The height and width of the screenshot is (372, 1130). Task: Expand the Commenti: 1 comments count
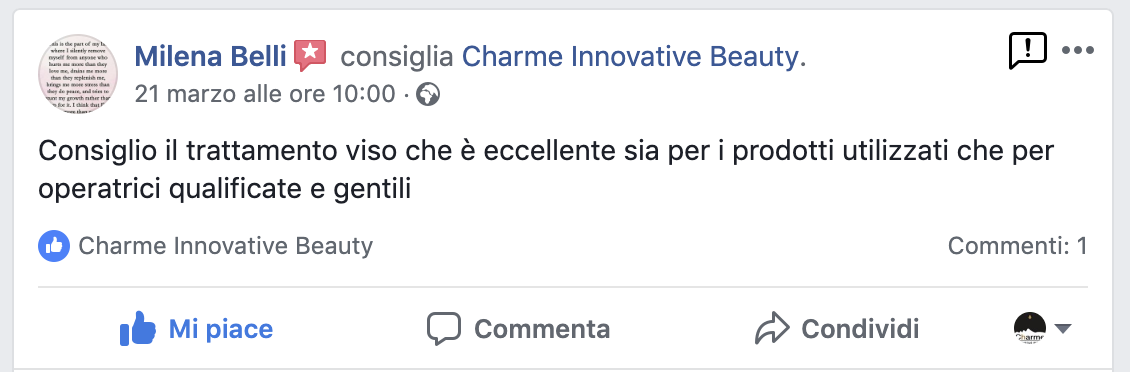1018,247
